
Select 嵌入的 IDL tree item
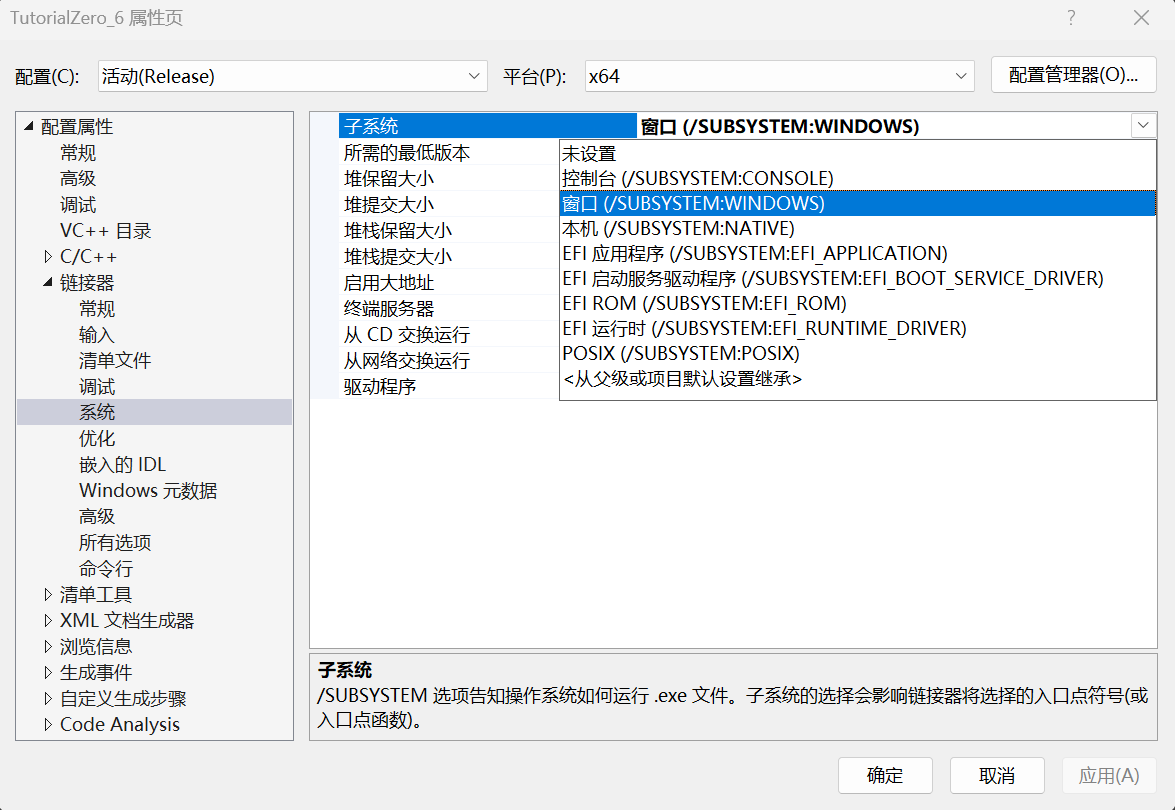[122, 465]
